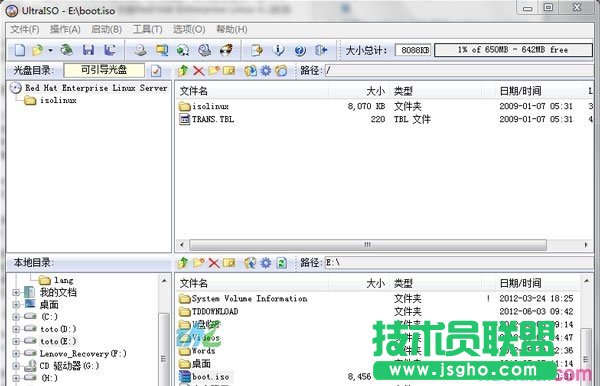This screenshot has height=386, width=600.
Task: Click the local 路径 field showing E:\
Action: (459, 262)
